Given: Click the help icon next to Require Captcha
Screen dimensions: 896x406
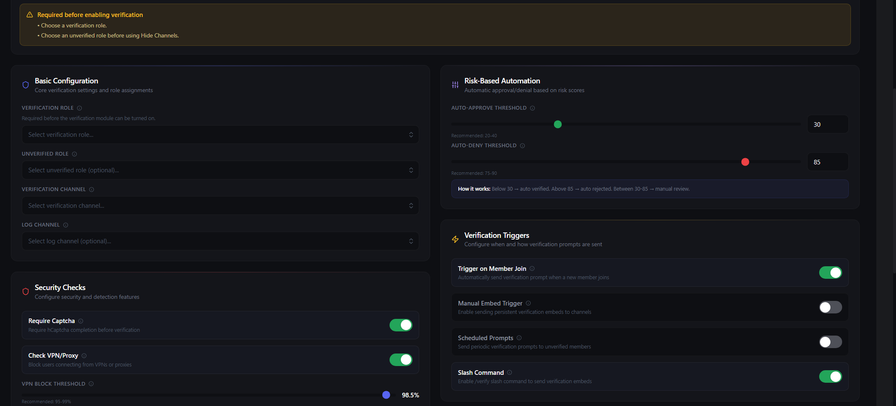Looking at the screenshot, I should (x=81, y=321).
